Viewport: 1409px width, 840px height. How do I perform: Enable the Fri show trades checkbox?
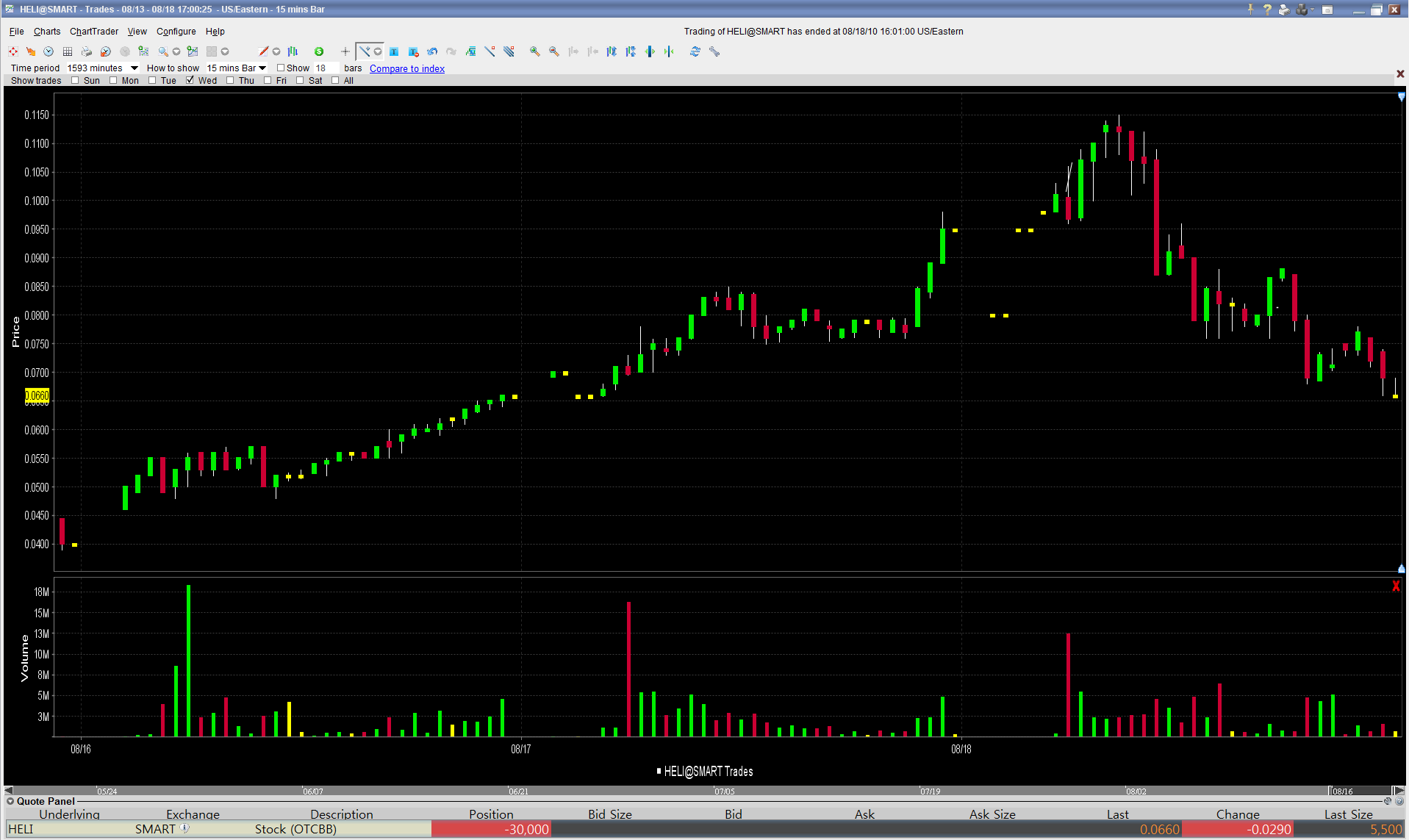click(x=268, y=80)
